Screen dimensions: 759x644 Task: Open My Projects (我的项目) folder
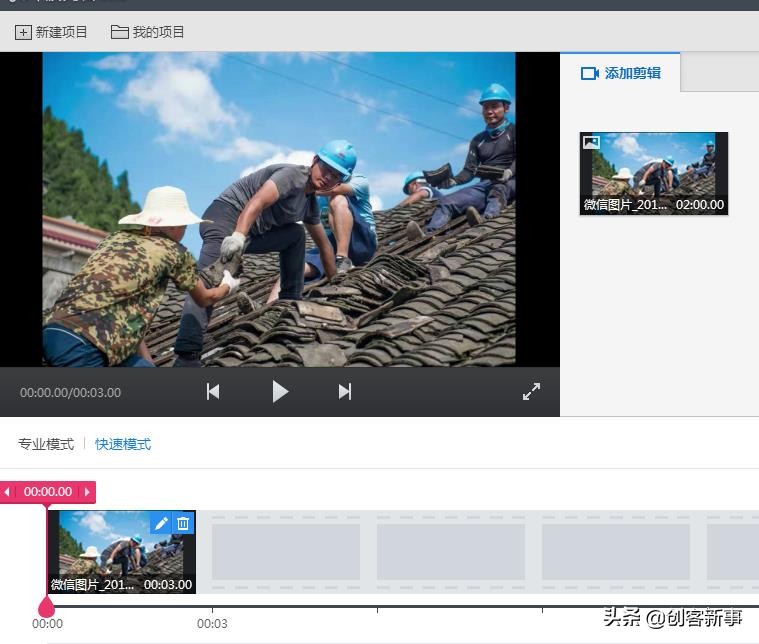point(148,32)
